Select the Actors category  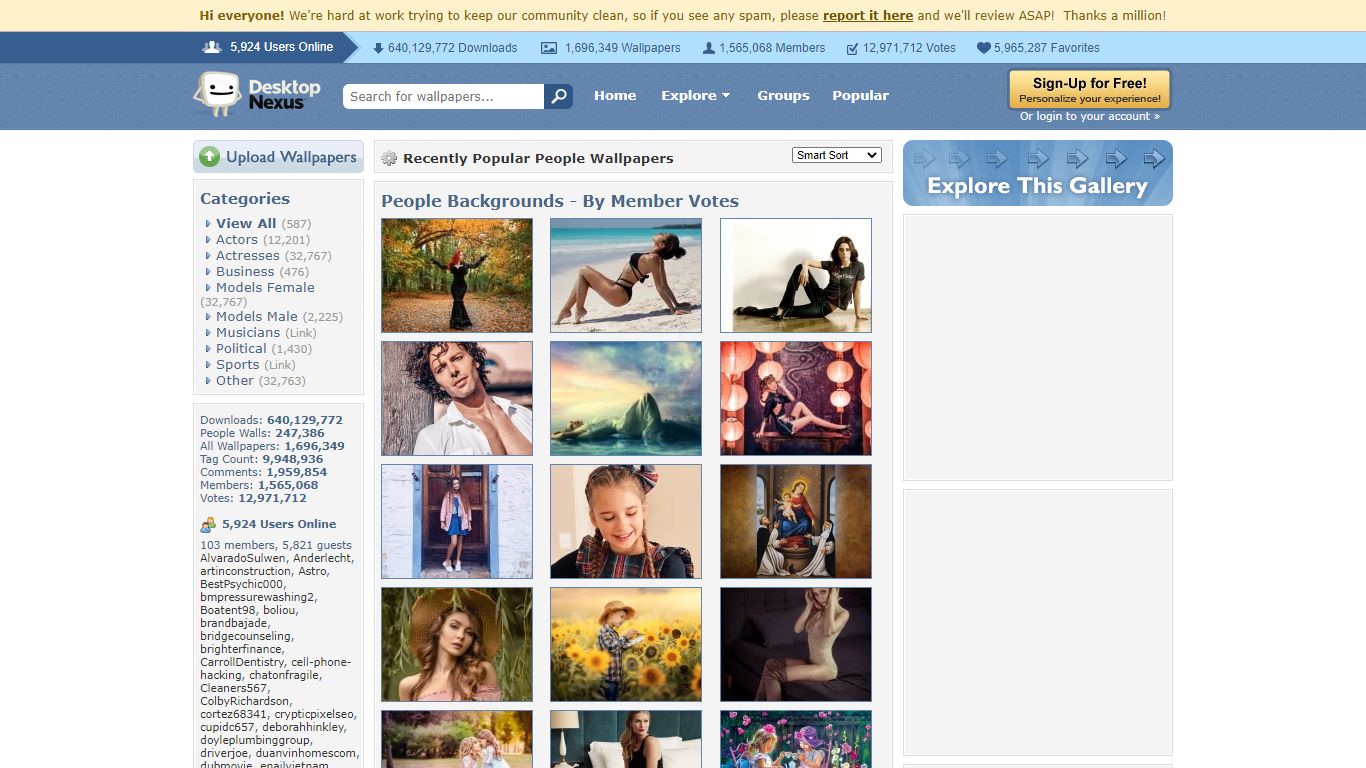click(237, 240)
